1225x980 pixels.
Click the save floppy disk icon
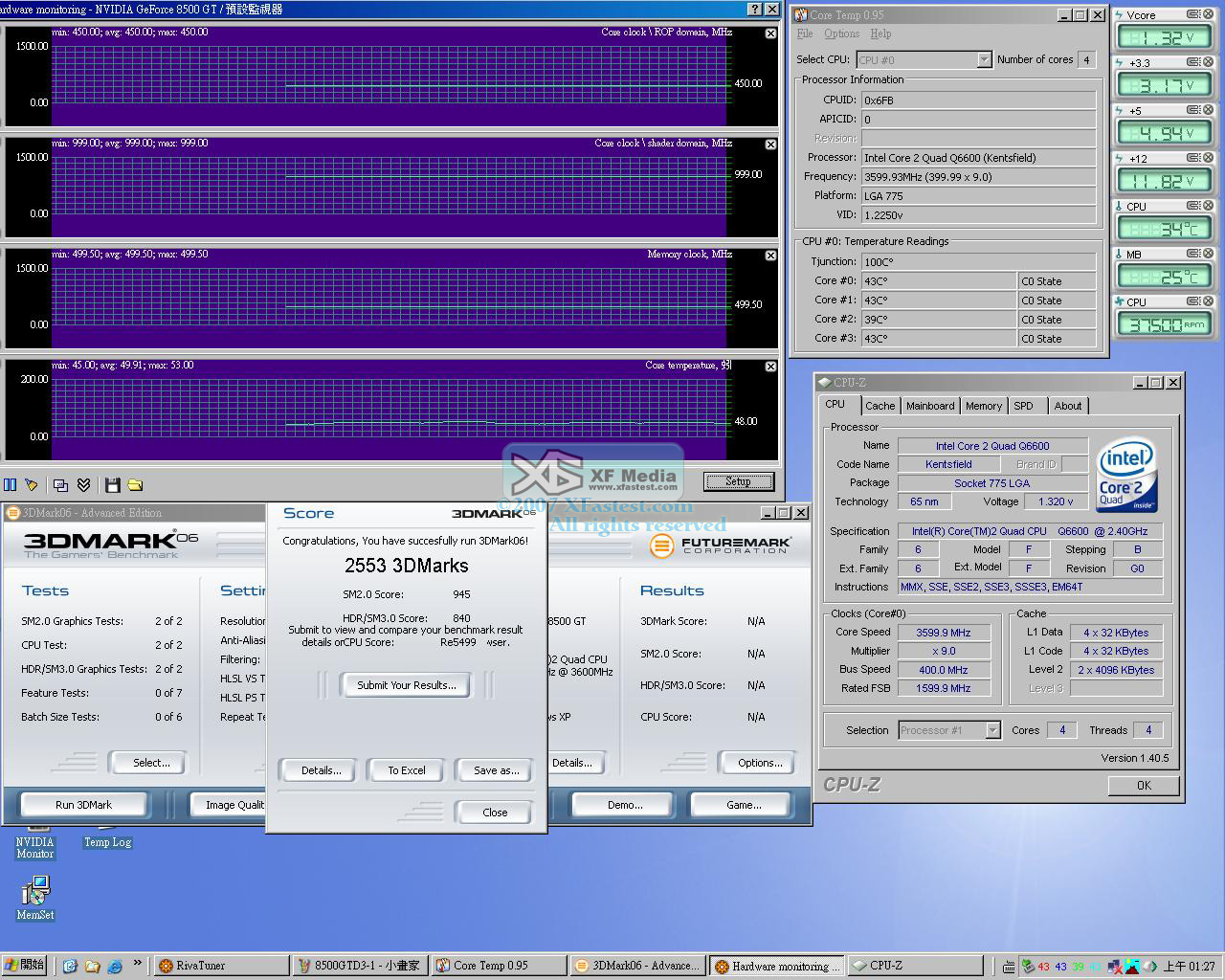112,485
